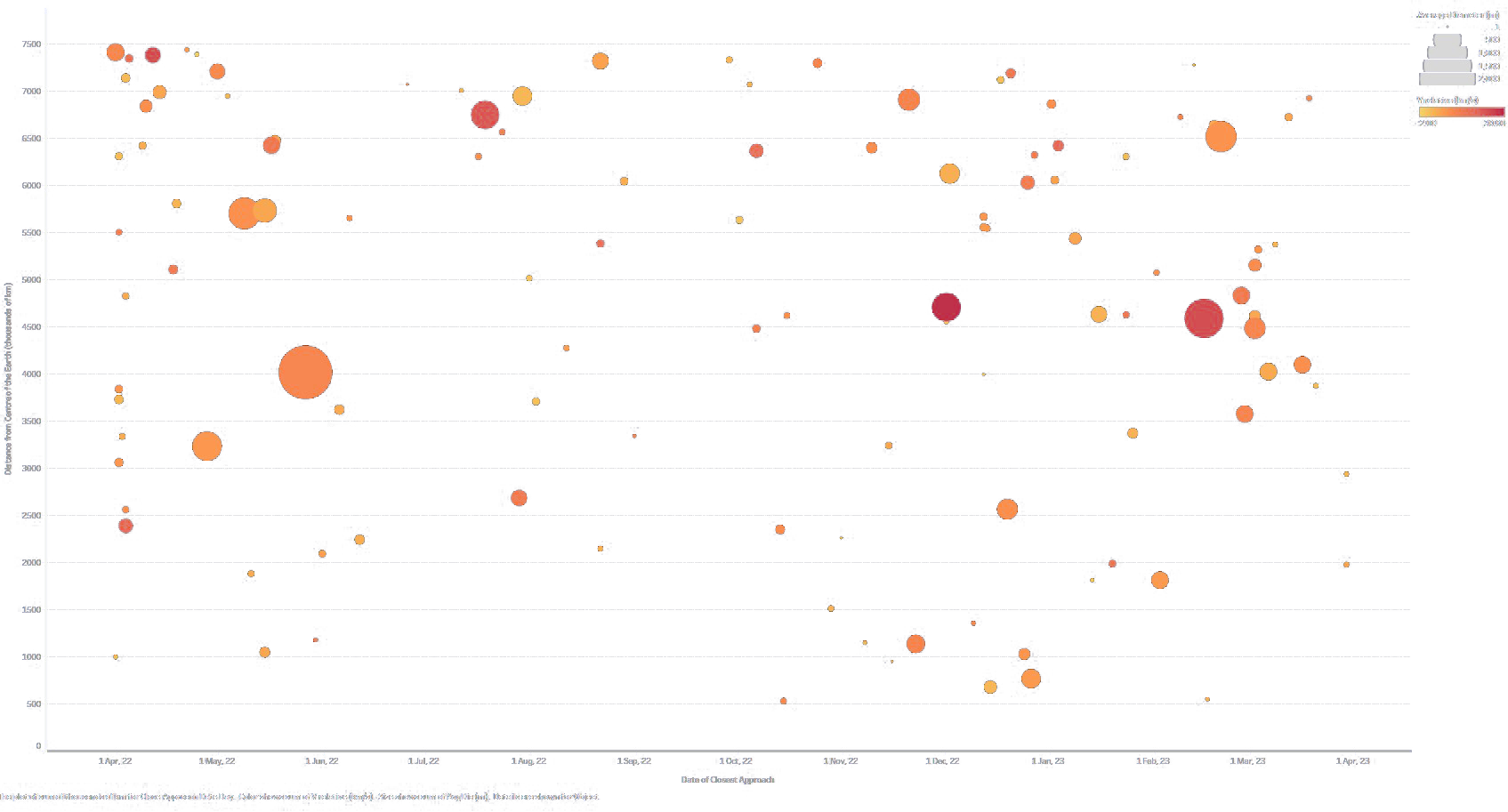The width and height of the screenshot is (1508, 812).
Task: Select the large yellow bubble at 6500 near Mar 23
Action: point(1222,135)
